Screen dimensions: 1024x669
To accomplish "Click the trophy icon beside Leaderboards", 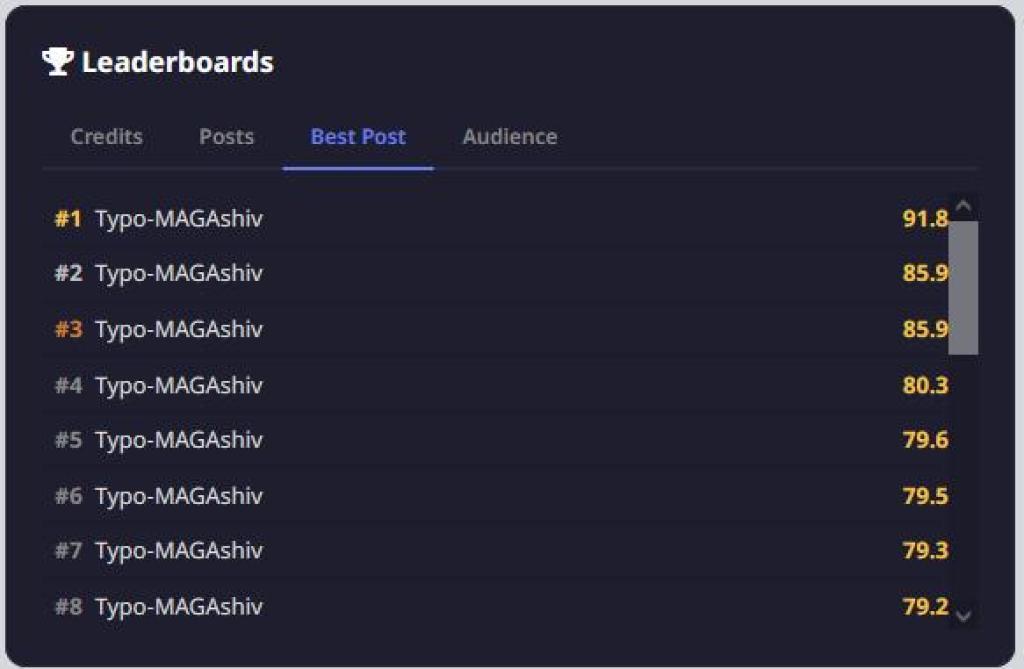I will (x=58, y=62).
